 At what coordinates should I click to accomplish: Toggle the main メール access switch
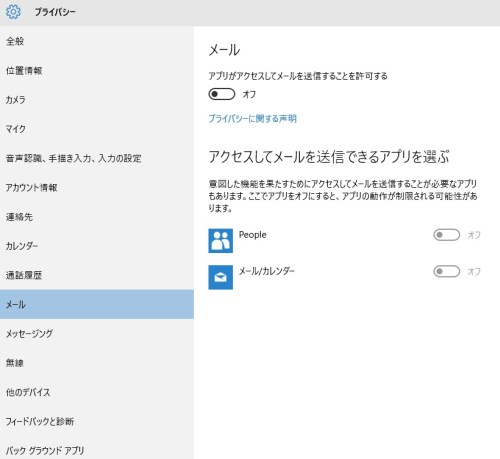(x=222, y=94)
